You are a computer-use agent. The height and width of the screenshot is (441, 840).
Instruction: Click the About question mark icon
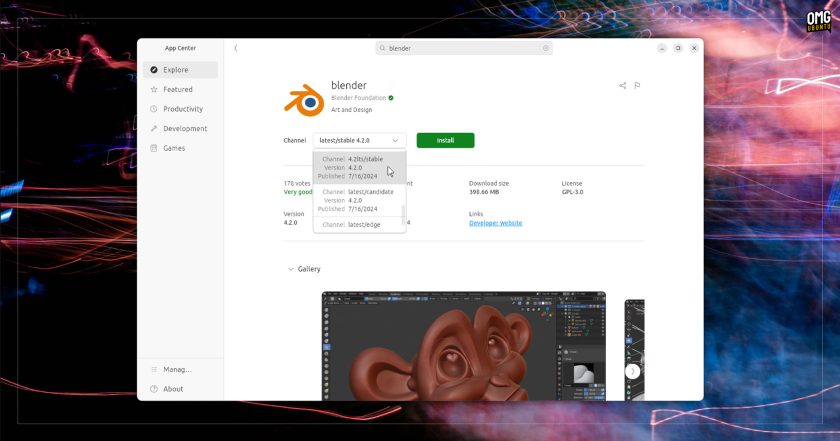click(x=154, y=389)
